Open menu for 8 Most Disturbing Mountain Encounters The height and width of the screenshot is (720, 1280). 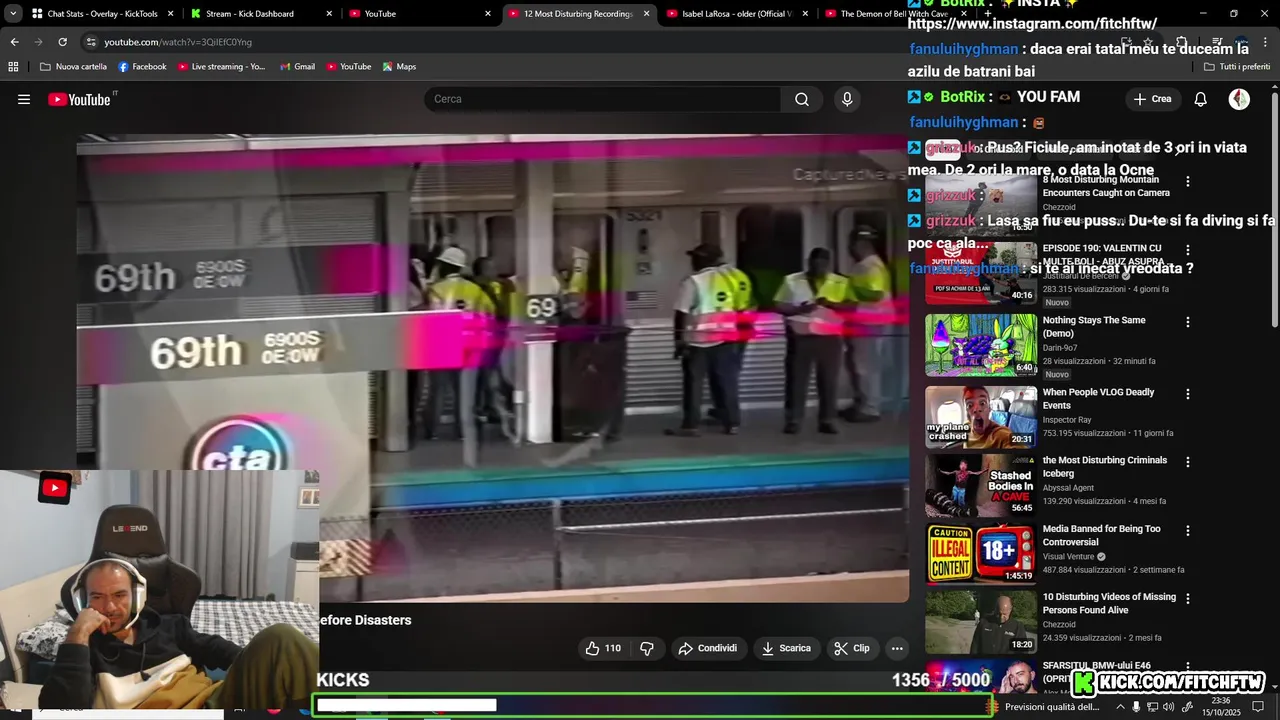1188,182
